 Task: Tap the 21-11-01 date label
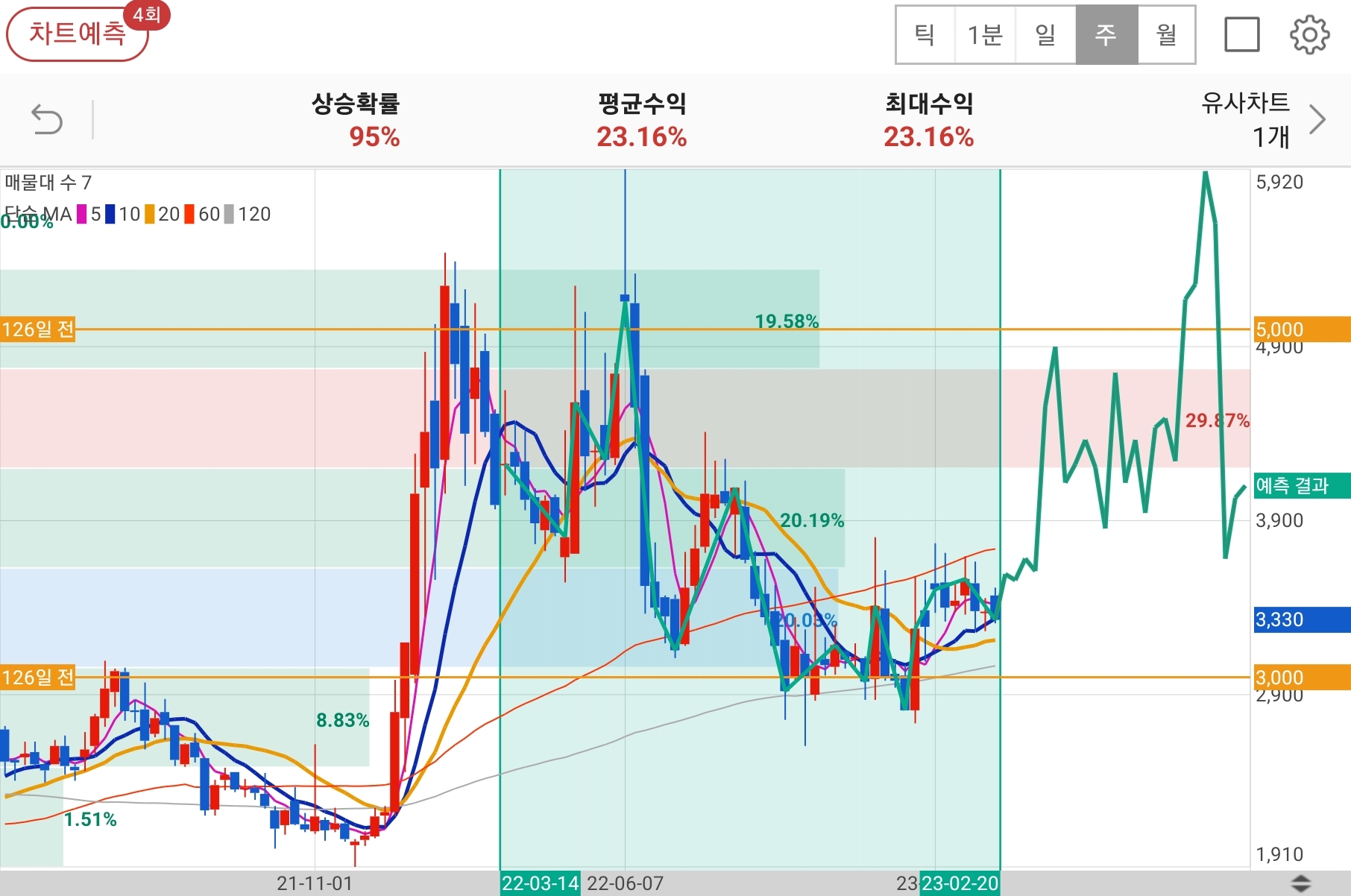315,883
